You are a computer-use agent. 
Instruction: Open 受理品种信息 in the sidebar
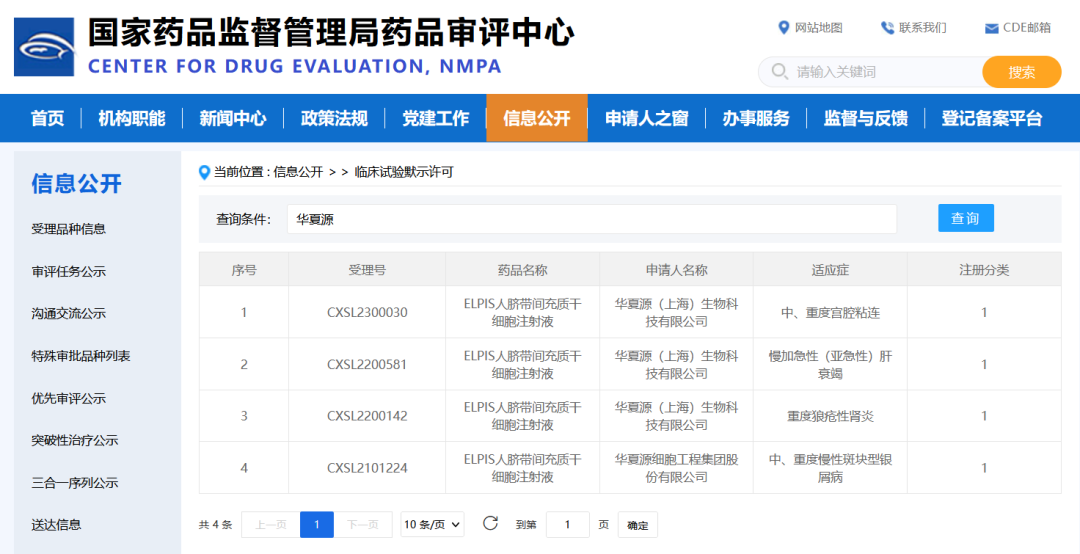coord(69,229)
